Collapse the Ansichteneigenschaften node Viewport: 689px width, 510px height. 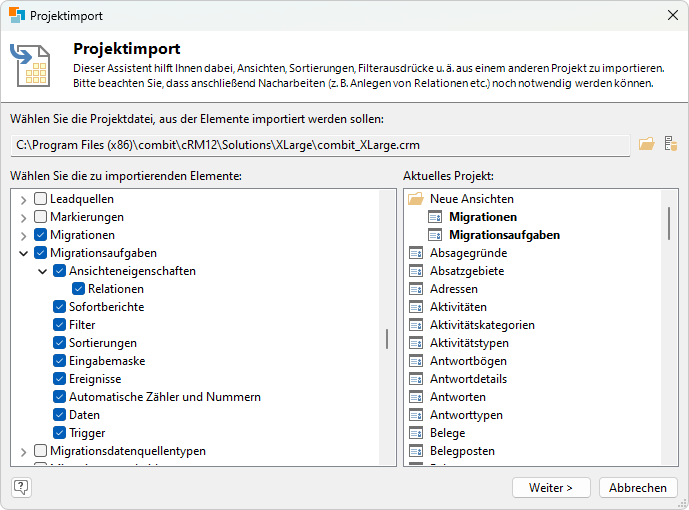pyautogui.click(x=42, y=271)
